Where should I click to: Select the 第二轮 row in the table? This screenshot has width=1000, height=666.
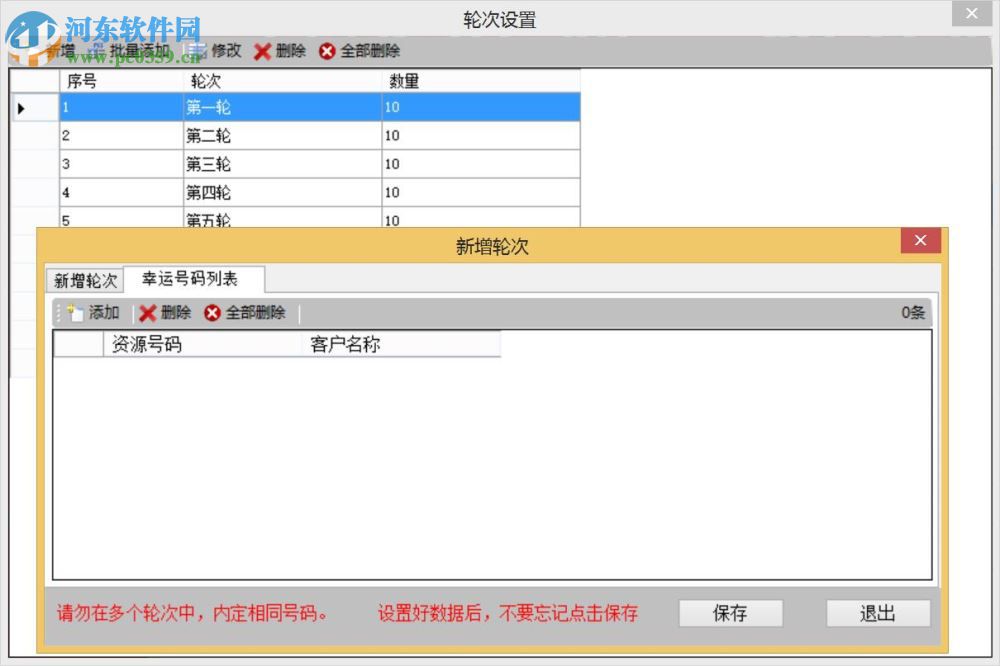click(x=208, y=136)
